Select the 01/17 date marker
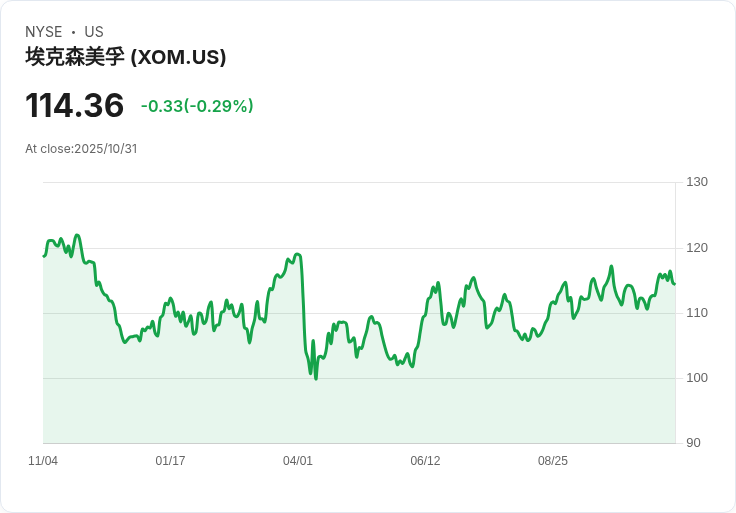Image resolution: width=736 pixels, height=513 pixels. (170, 461)
